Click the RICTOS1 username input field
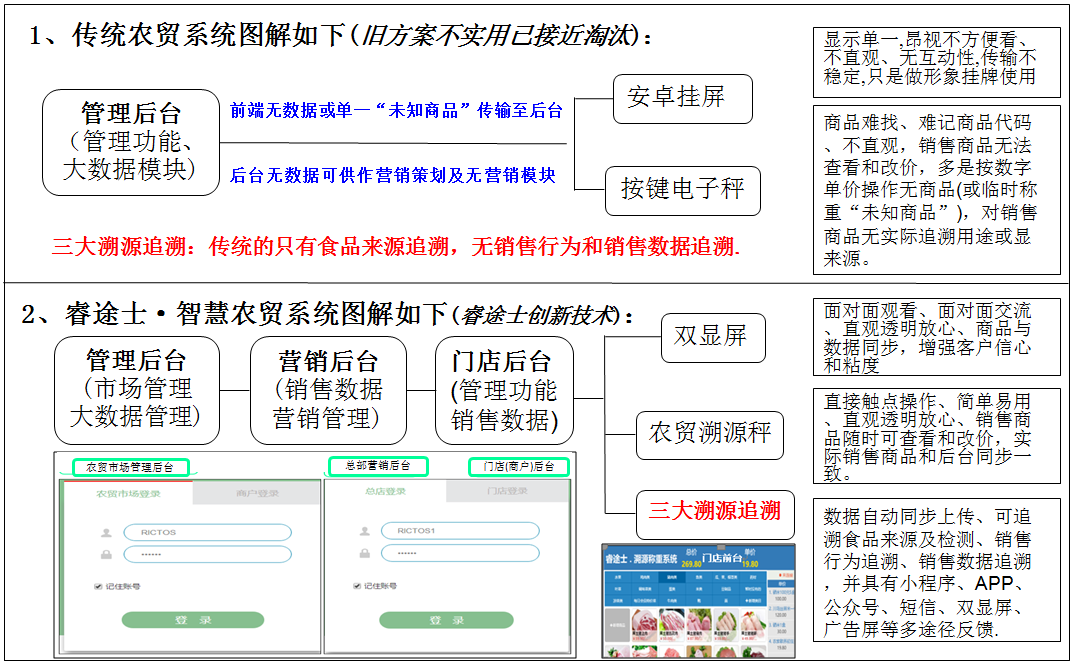Viewport: 1076px width, 664px height. 460,531
